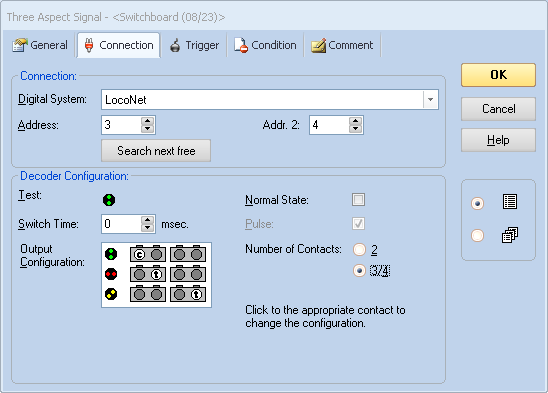Click the Pulse checkbox
The image size is (548, 393).
pos(358,224)
